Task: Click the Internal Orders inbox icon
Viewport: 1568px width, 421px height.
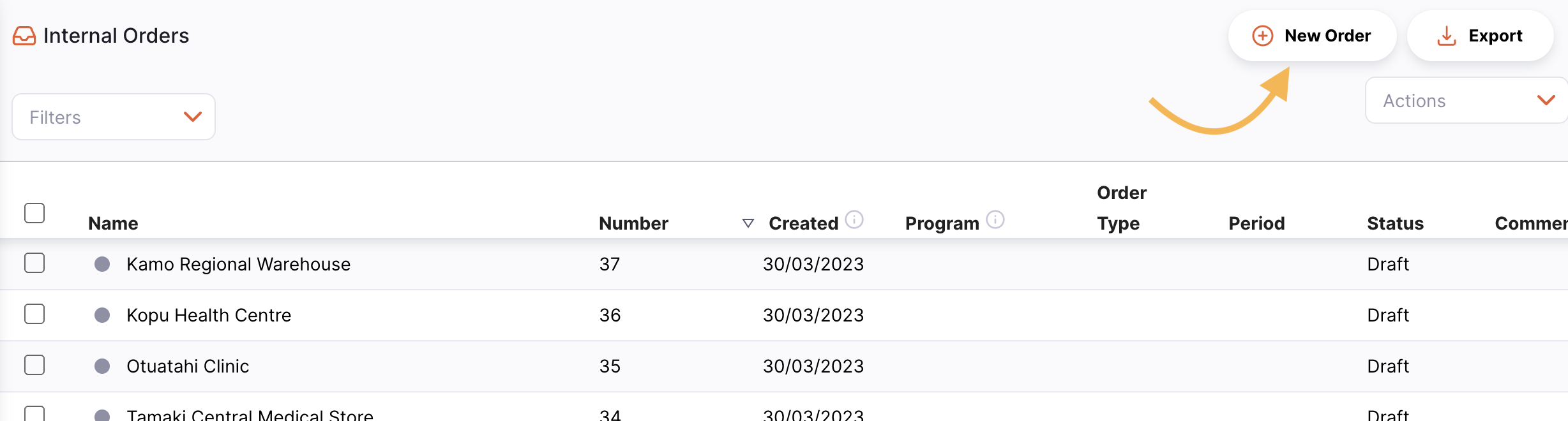Action: tap(24, 36)
